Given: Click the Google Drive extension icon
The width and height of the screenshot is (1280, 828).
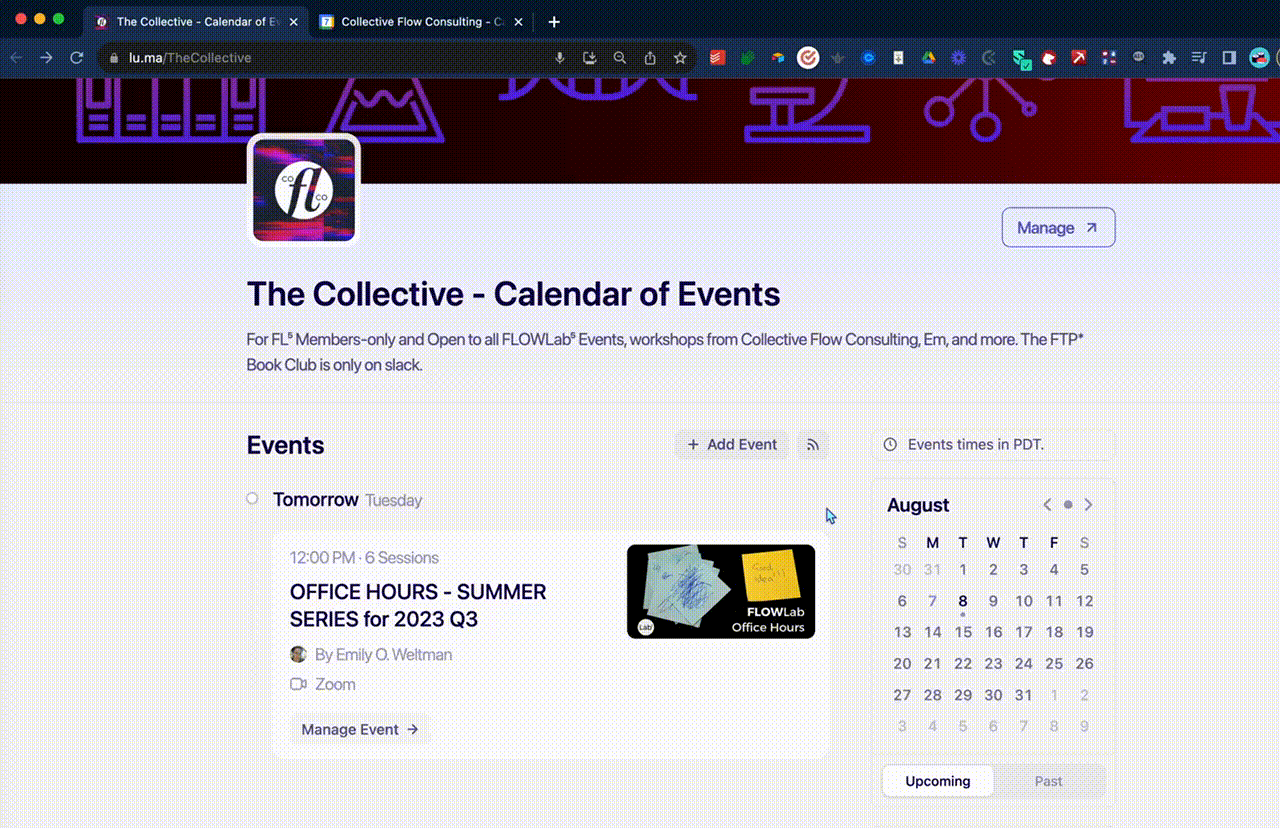Looking at the screenshot, I should (x=928, y=58).
